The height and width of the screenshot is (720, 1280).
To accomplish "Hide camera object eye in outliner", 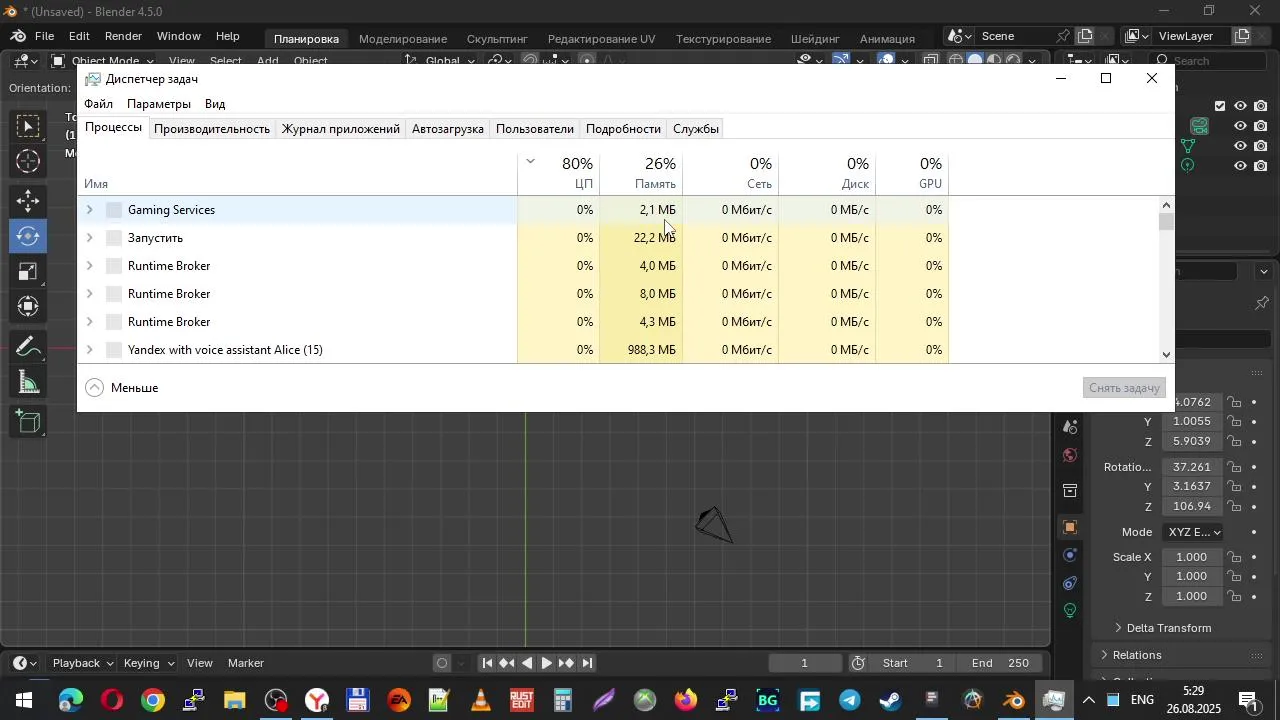I will point(1241,126).
